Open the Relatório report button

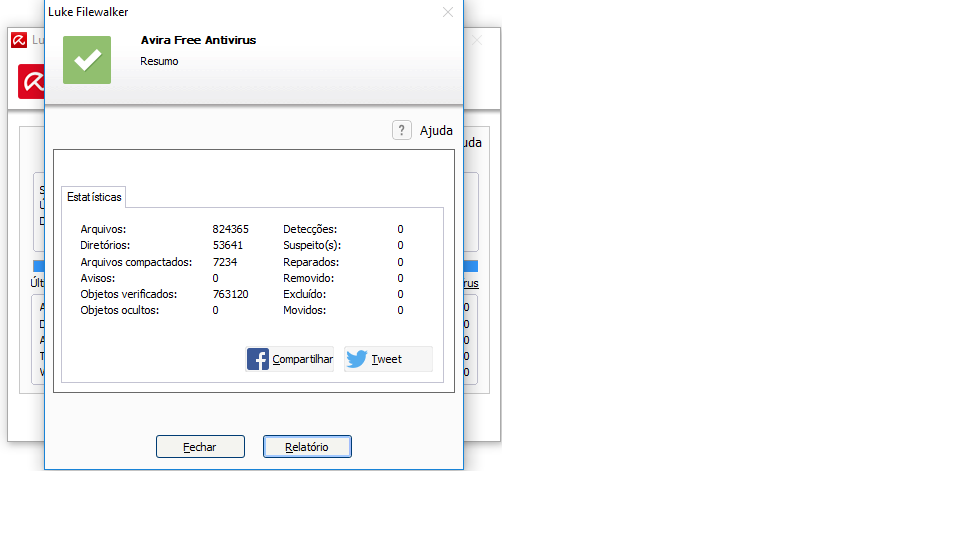pyautogui.click(x=307, y=447)
